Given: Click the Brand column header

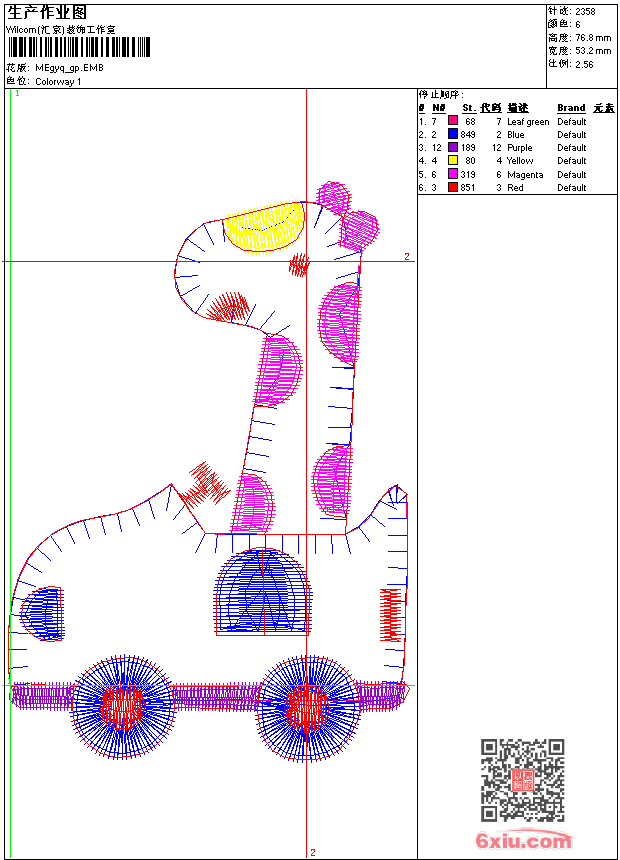Looking at the screenshot, I should coord(571,108).
